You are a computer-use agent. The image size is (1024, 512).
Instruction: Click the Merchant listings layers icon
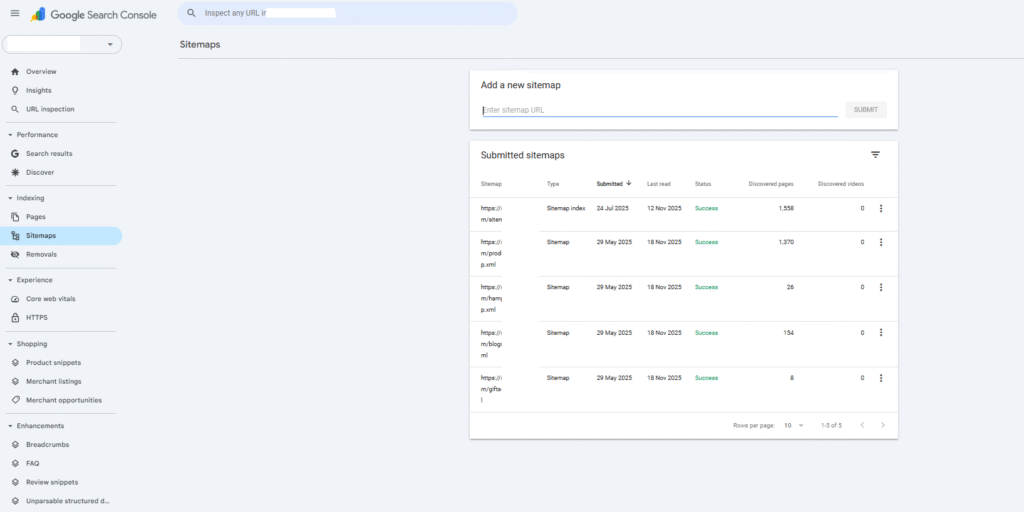[15, 381]
